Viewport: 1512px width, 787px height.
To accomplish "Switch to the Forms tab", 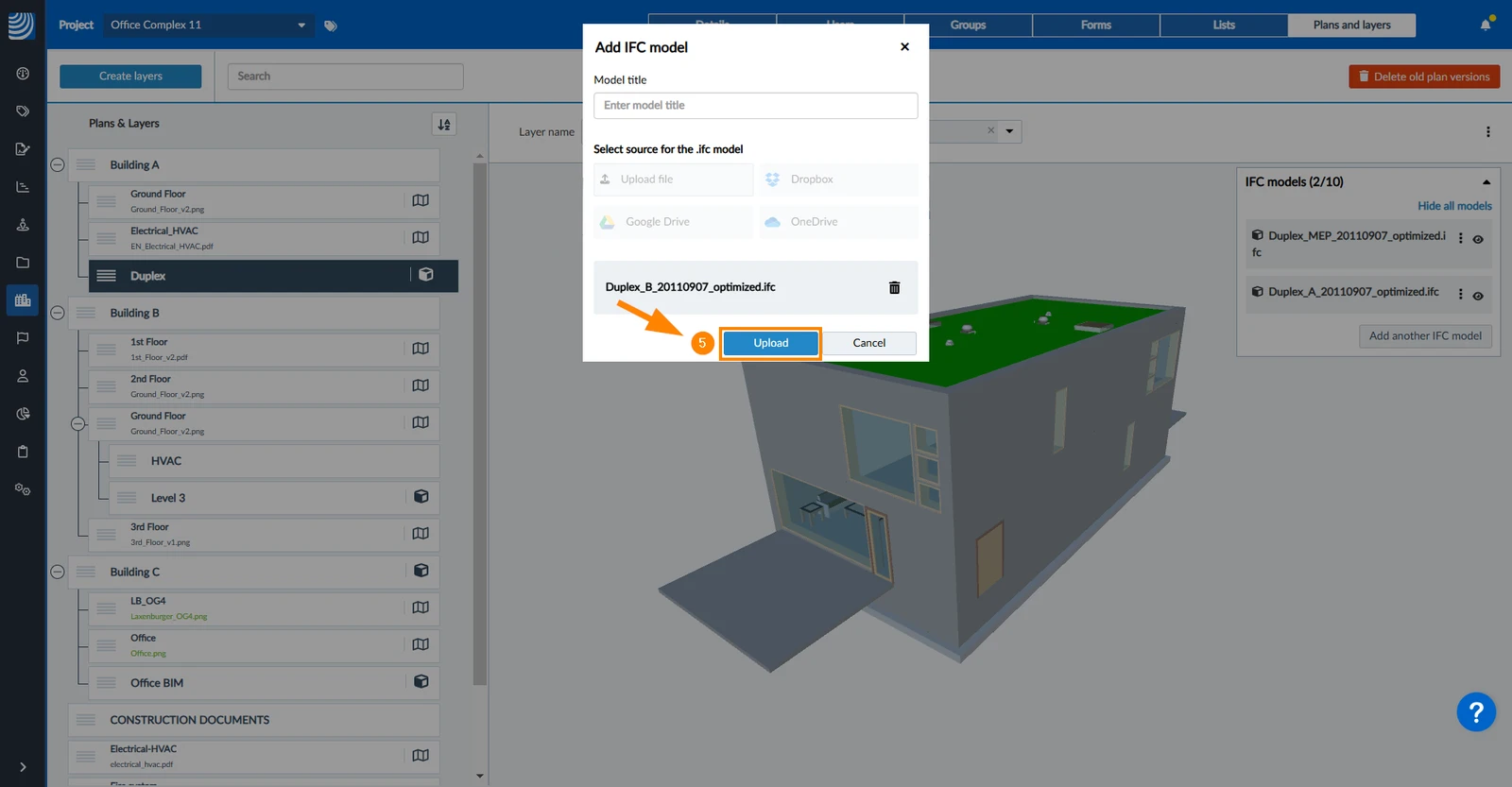I will tap(1096, 26).
